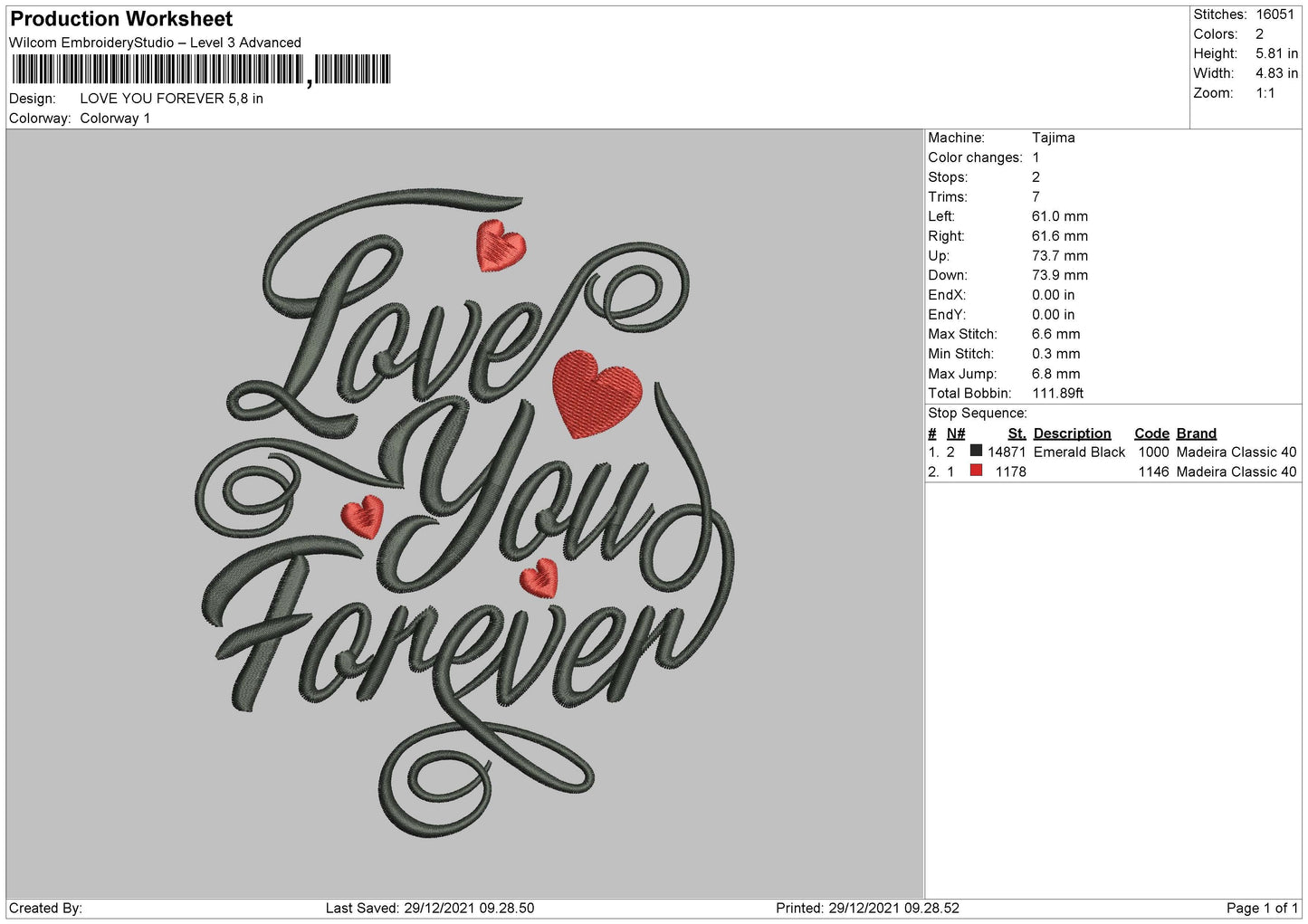Click the Stop Sequence heading
The height and width of the screenshot is (924, 1308).
coord(978,414)
